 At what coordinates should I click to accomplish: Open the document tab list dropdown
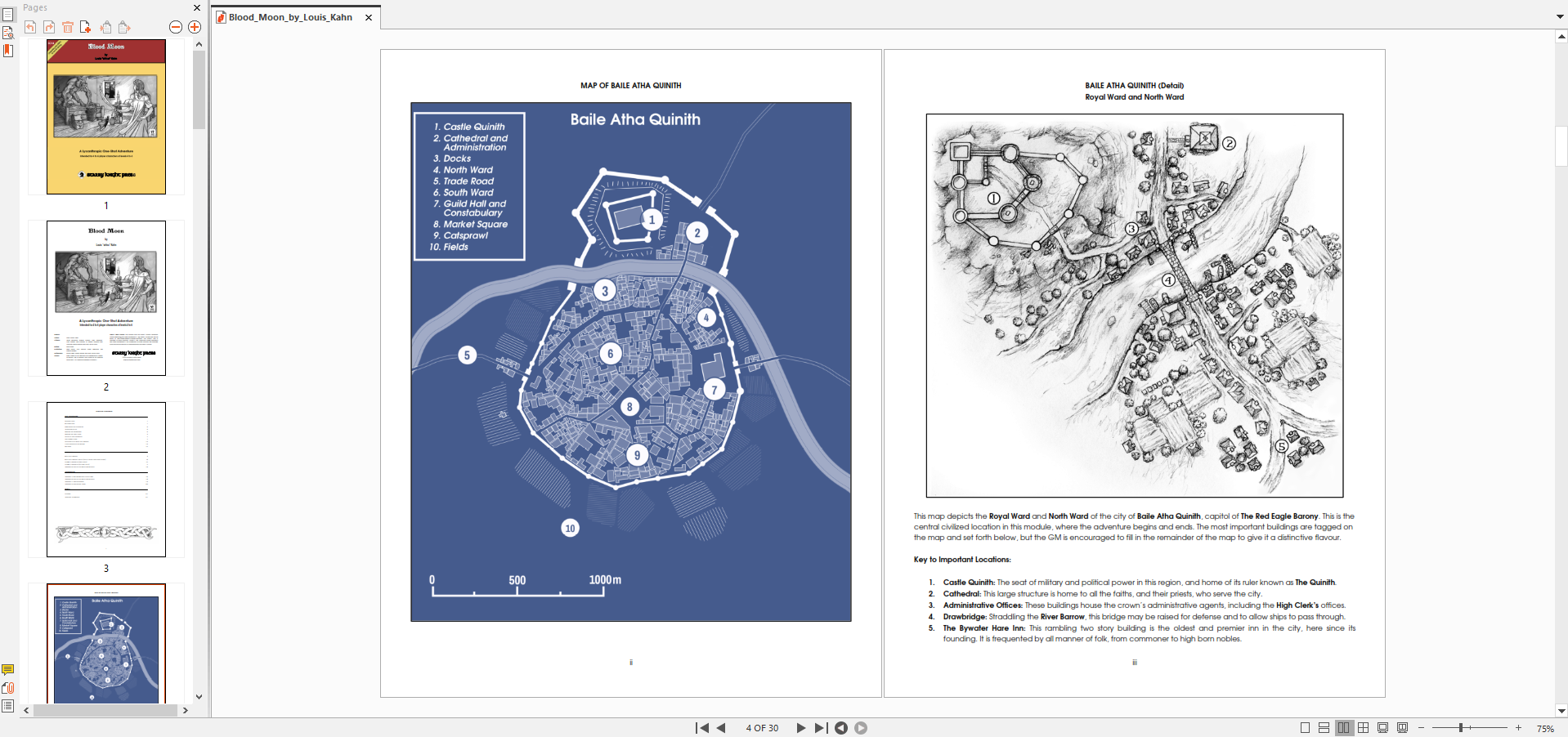tap(1560, 16)
